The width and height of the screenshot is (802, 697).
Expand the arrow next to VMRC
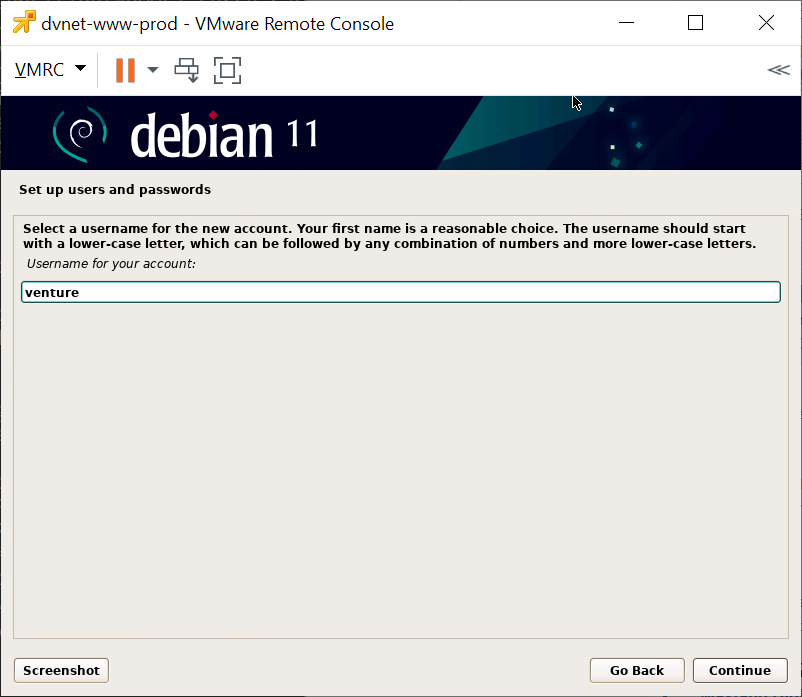click(80, 69)
